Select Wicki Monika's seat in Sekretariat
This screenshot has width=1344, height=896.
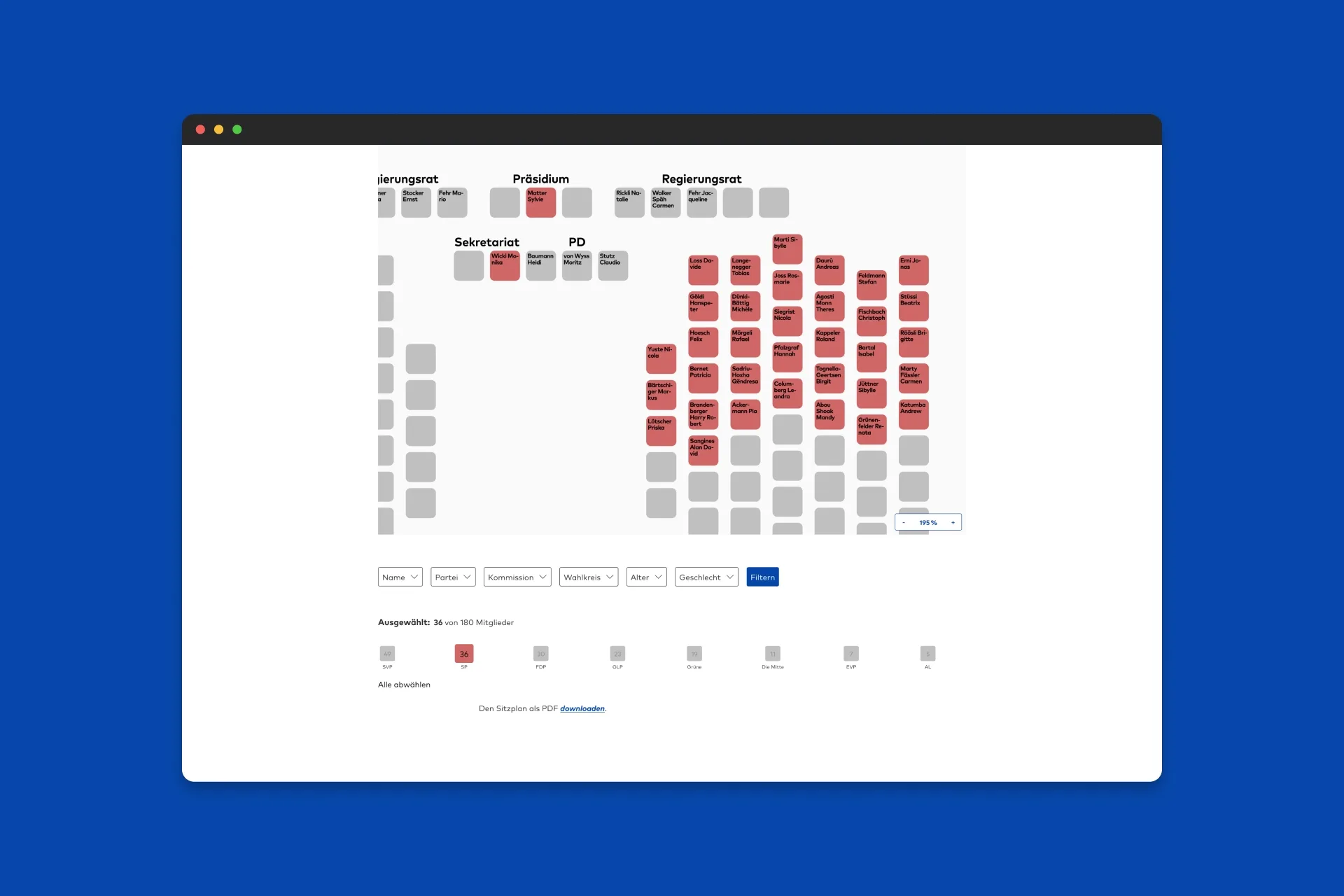505,265
